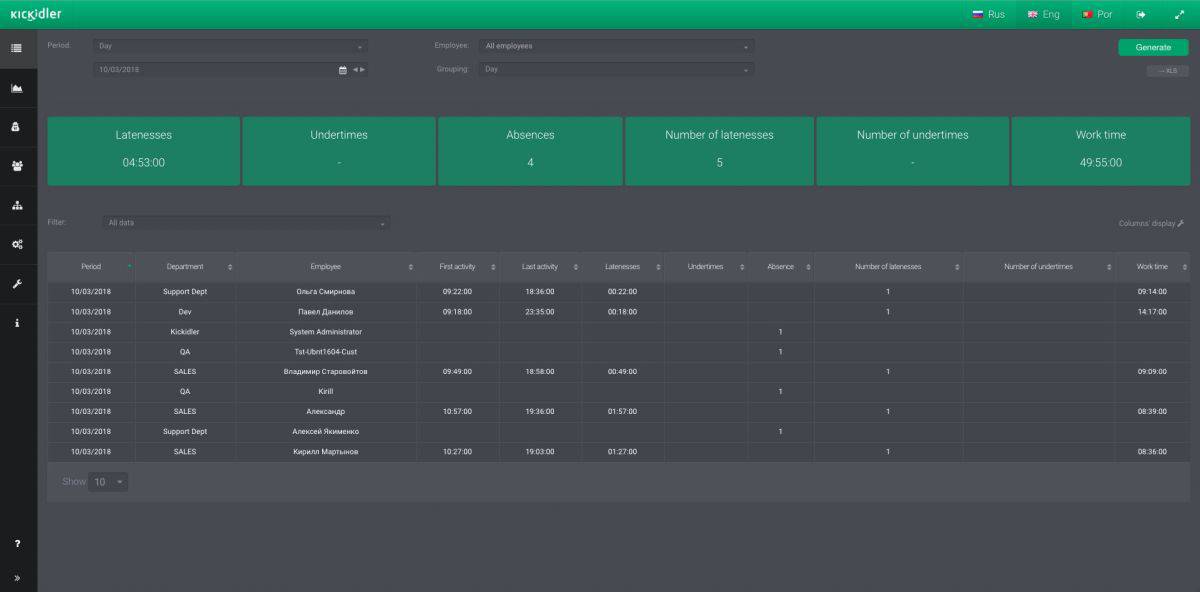Open the settings gears icon
Image resolution: width=1200 pixels, height=592 pixels.
coord(18,243)
